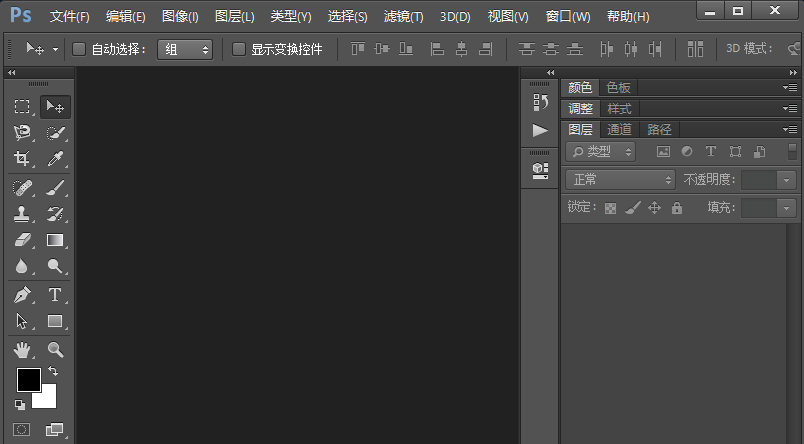Select the Lasso tool

[x=22, y=132]
